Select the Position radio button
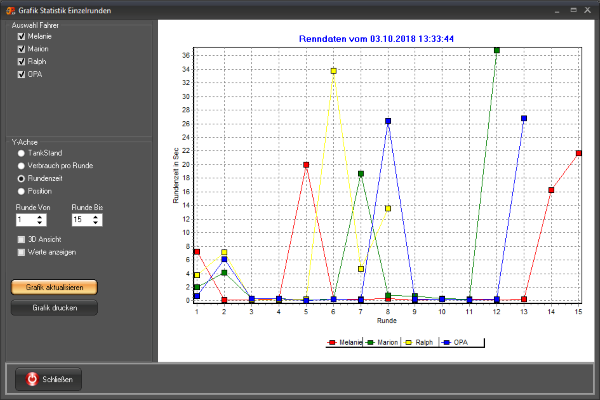 21,191
